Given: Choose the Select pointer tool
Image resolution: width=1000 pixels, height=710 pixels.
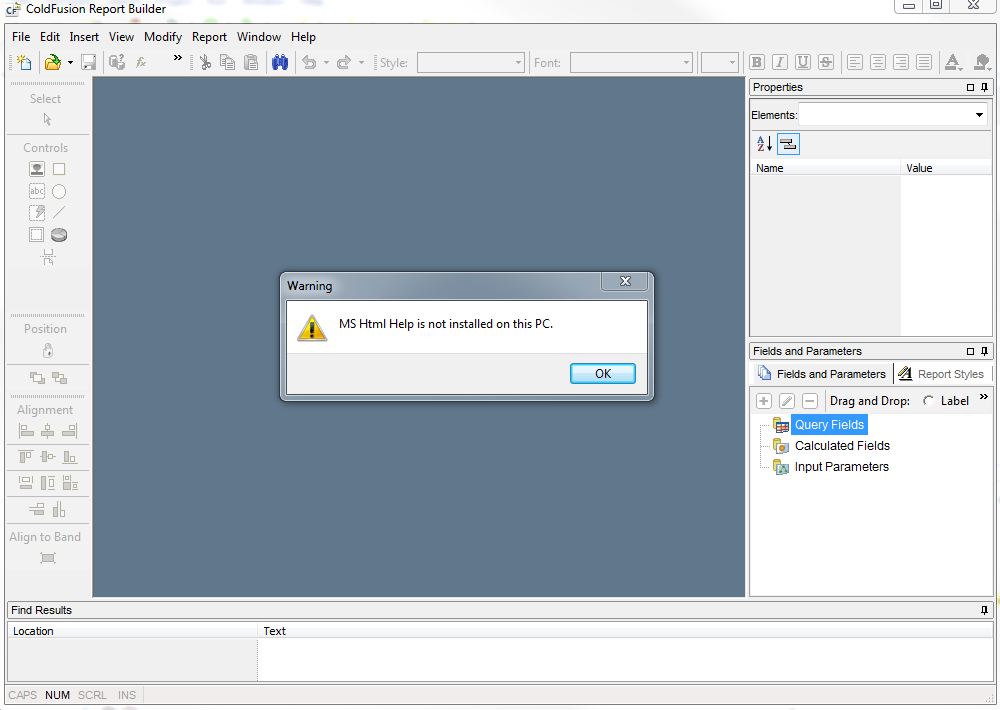Looking at the screenshot, I should click(47, 119).
